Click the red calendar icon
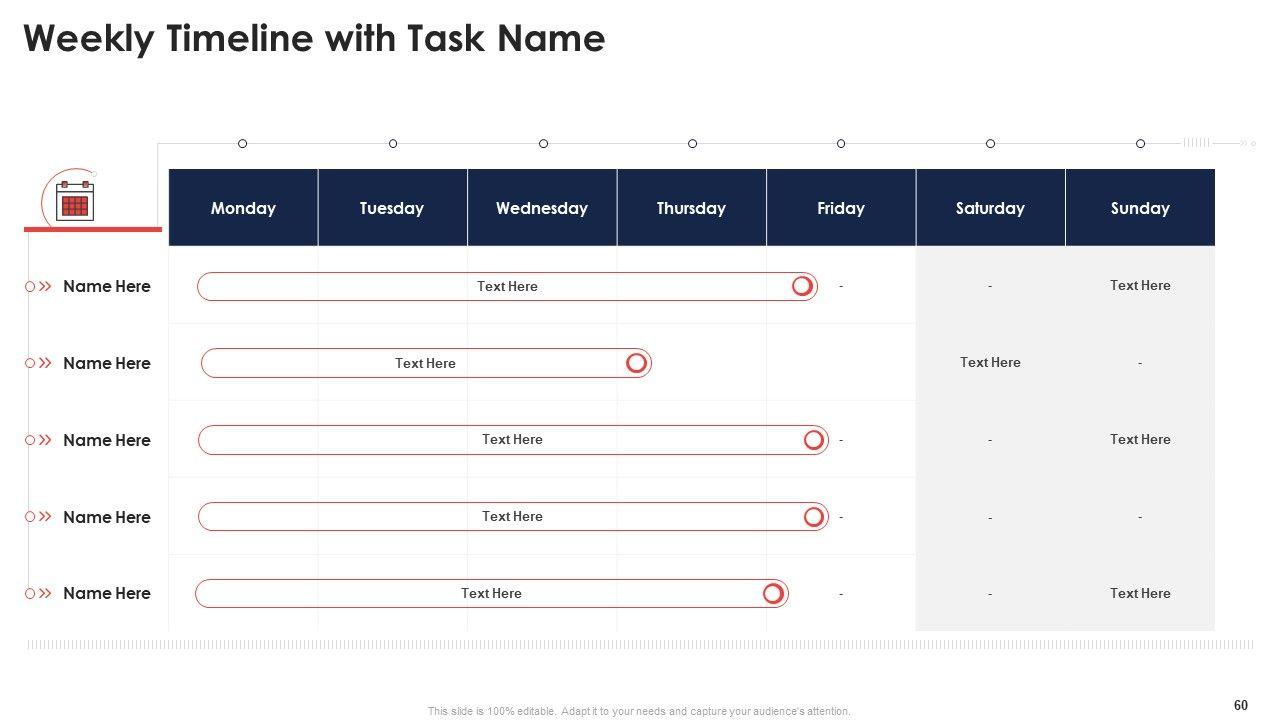 pyautogui.click(x=75, y=202)
